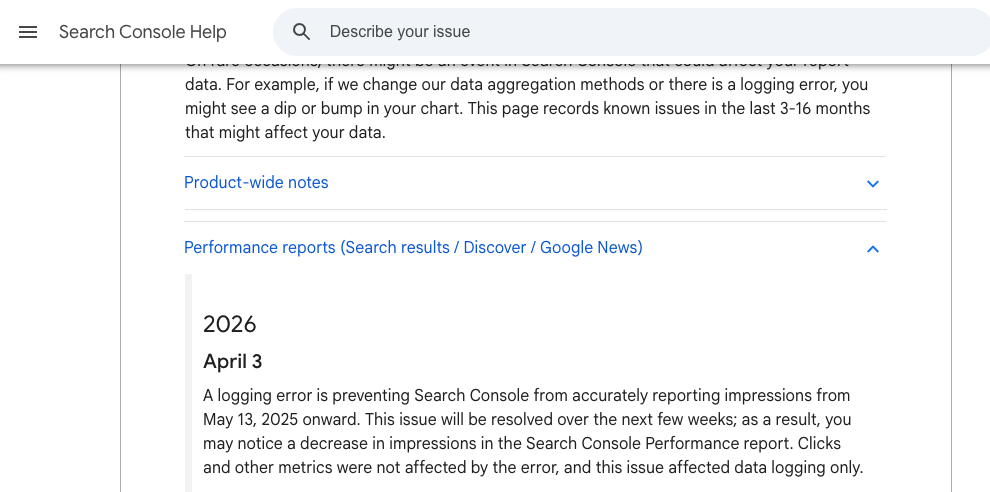Click 'that might affect your data' line
Image resolution: width=990 pixels, height=492 pixels.
click(284, 133)
